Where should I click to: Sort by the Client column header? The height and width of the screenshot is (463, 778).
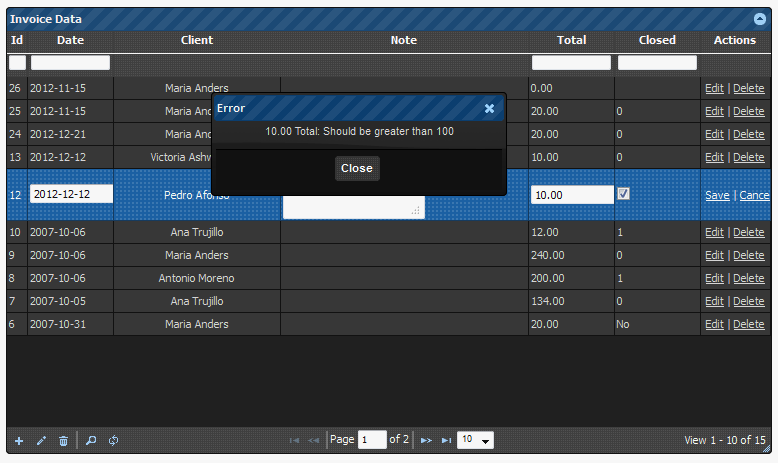pyautogui.click(x=196, y=40)
